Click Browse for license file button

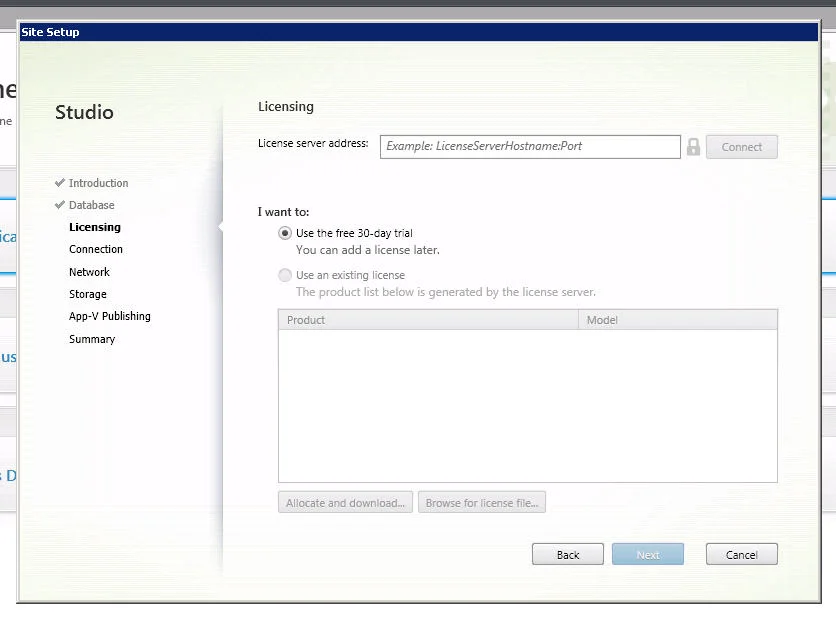[x=481, y=503]
